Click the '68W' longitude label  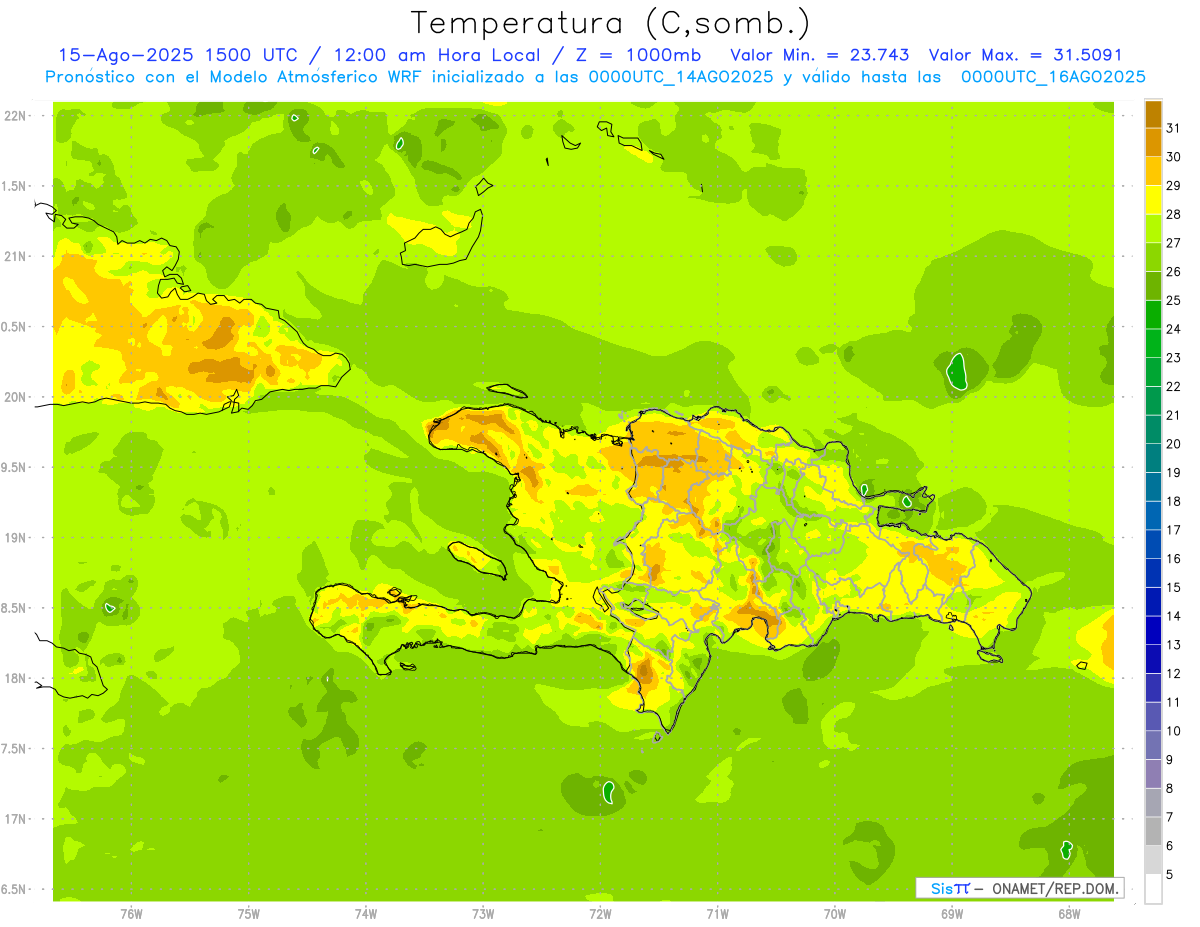tap(1069, 914)
